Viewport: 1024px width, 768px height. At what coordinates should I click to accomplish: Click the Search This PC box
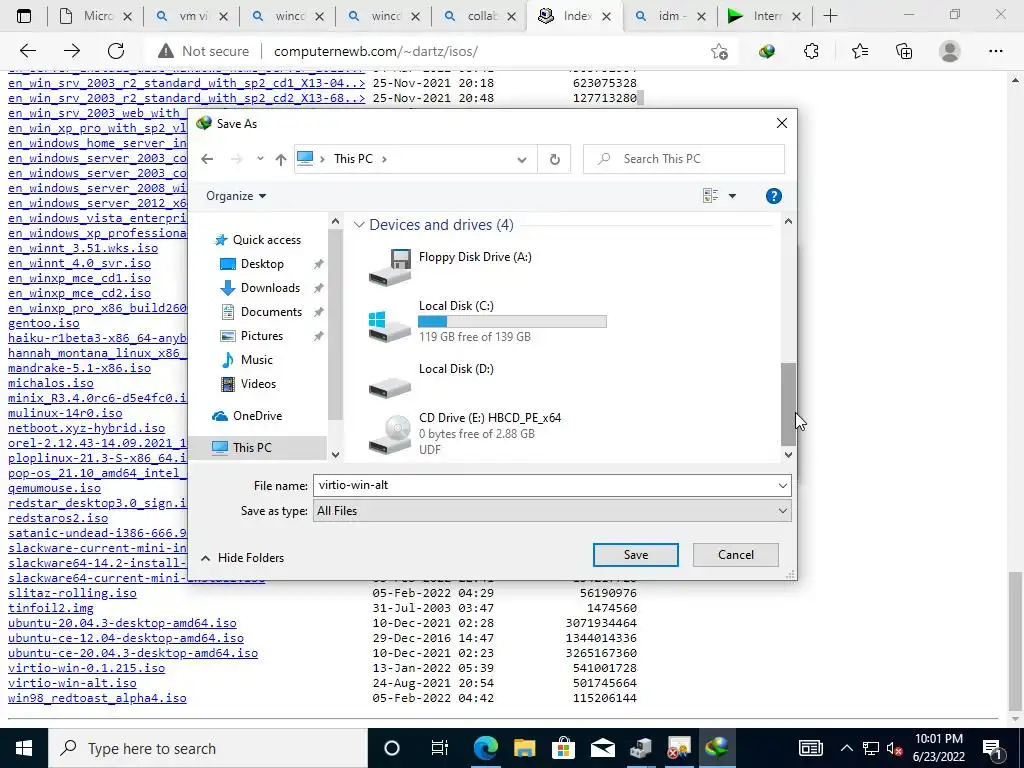pos(684,159)
